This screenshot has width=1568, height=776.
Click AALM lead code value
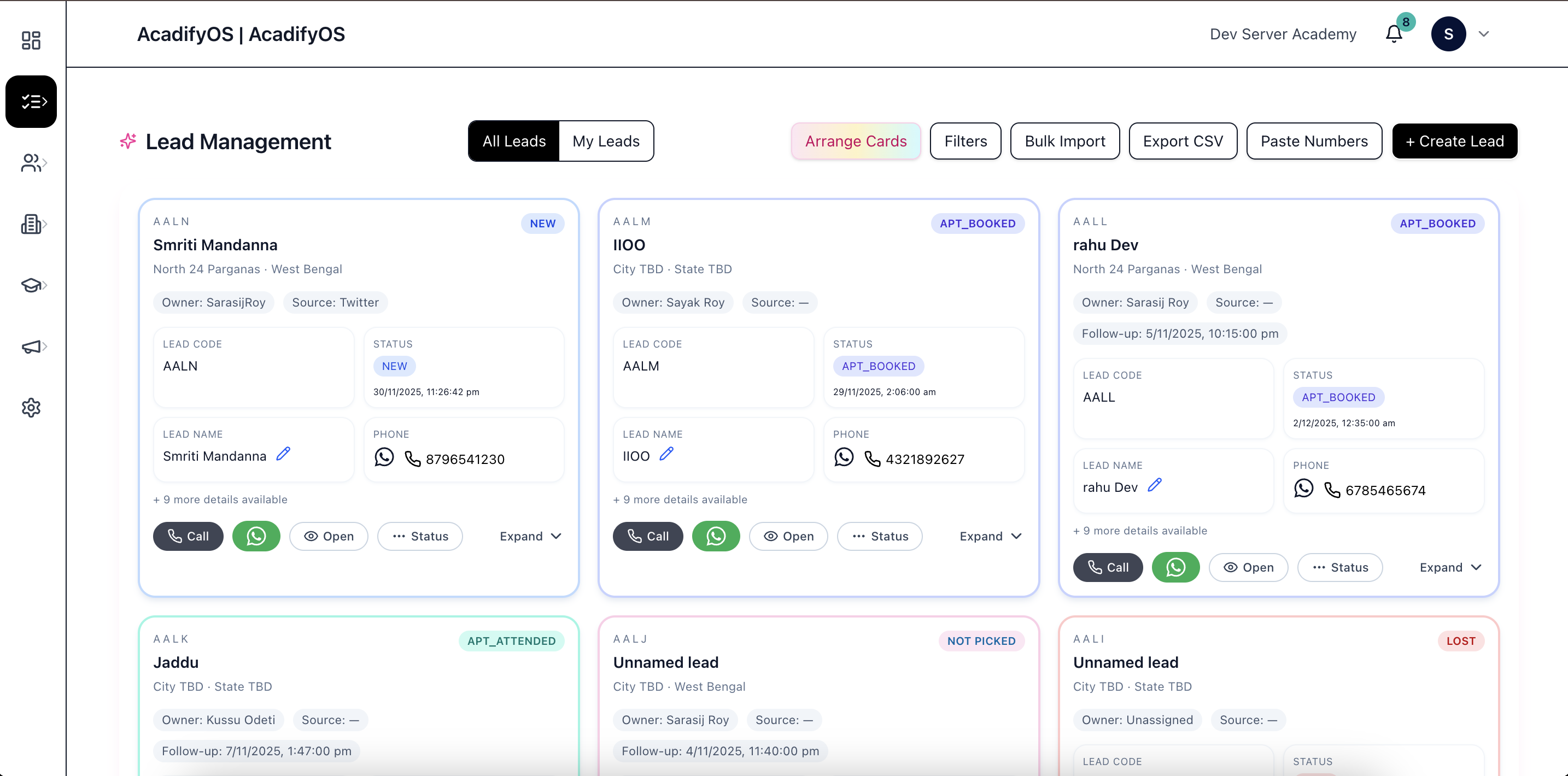click(x=641, y=366)
